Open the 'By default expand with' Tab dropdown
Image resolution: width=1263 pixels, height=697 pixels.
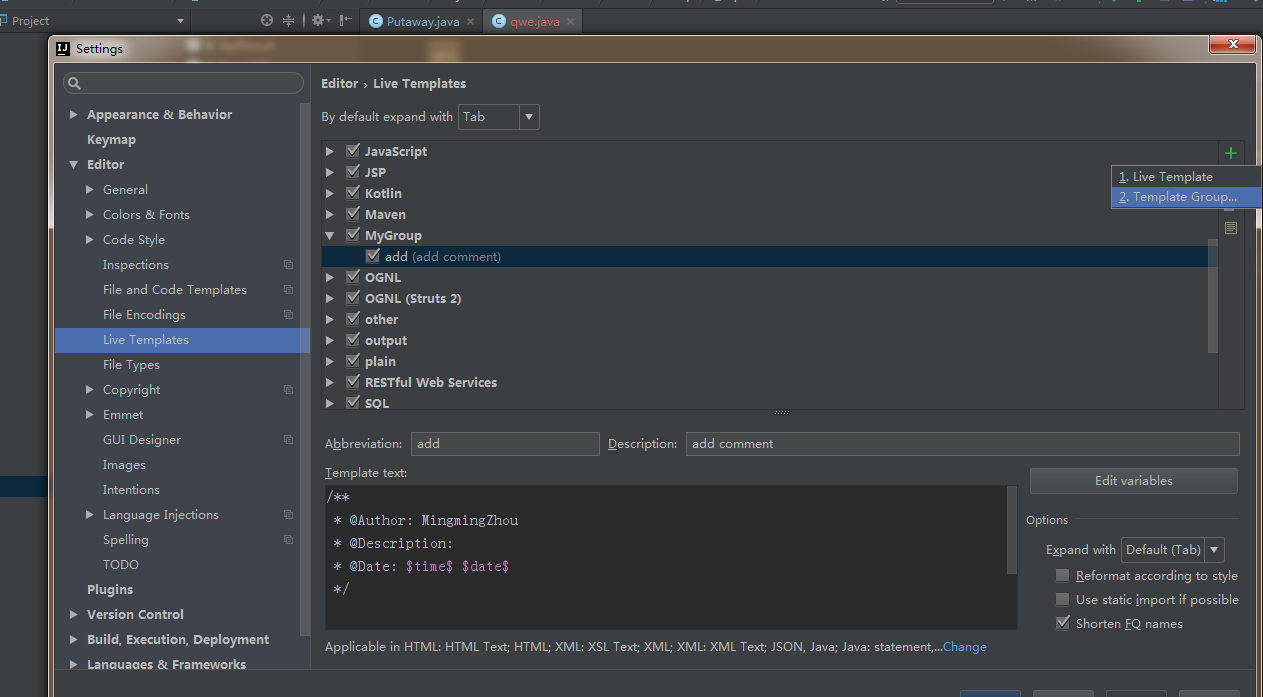499,117
